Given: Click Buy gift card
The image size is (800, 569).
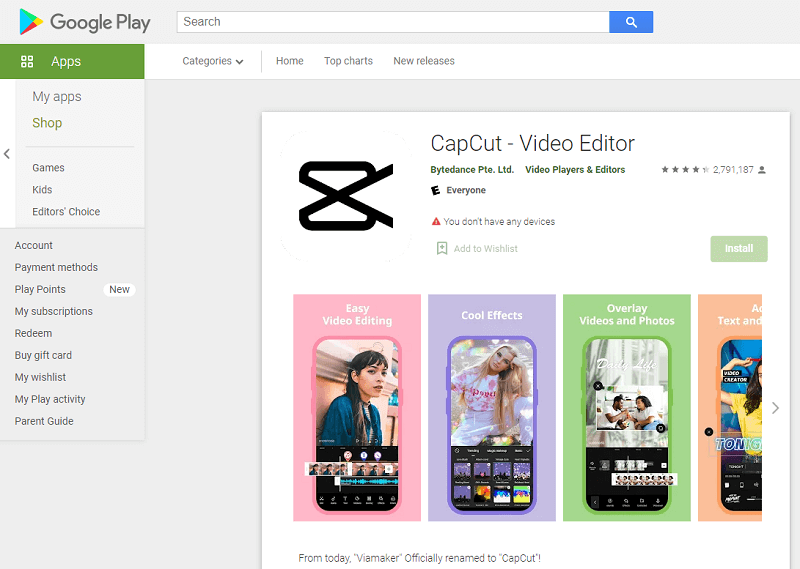Looking at the screenshot, I should 43,355.
